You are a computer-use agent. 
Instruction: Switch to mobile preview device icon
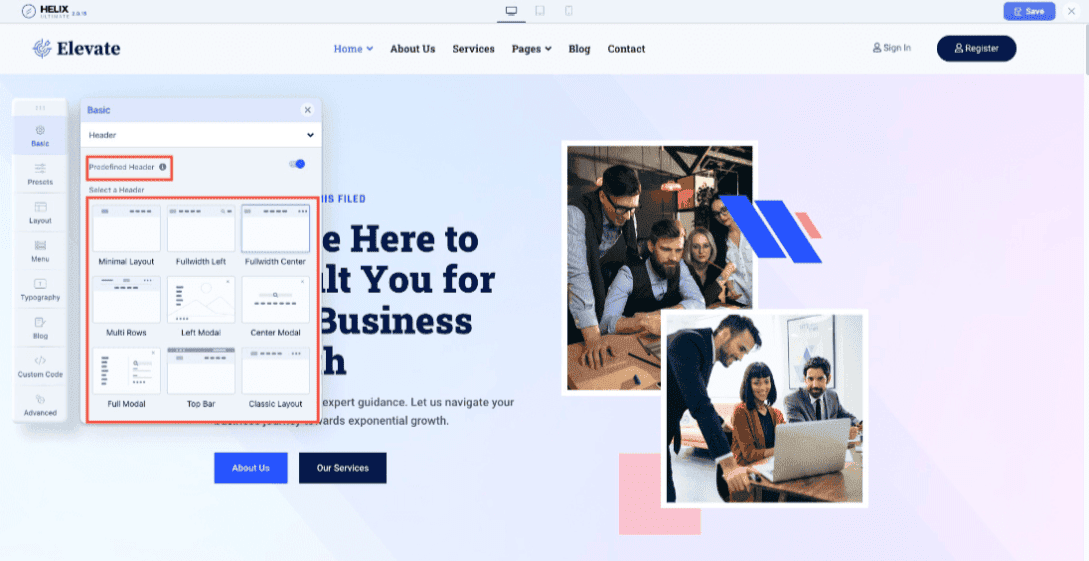568,11
